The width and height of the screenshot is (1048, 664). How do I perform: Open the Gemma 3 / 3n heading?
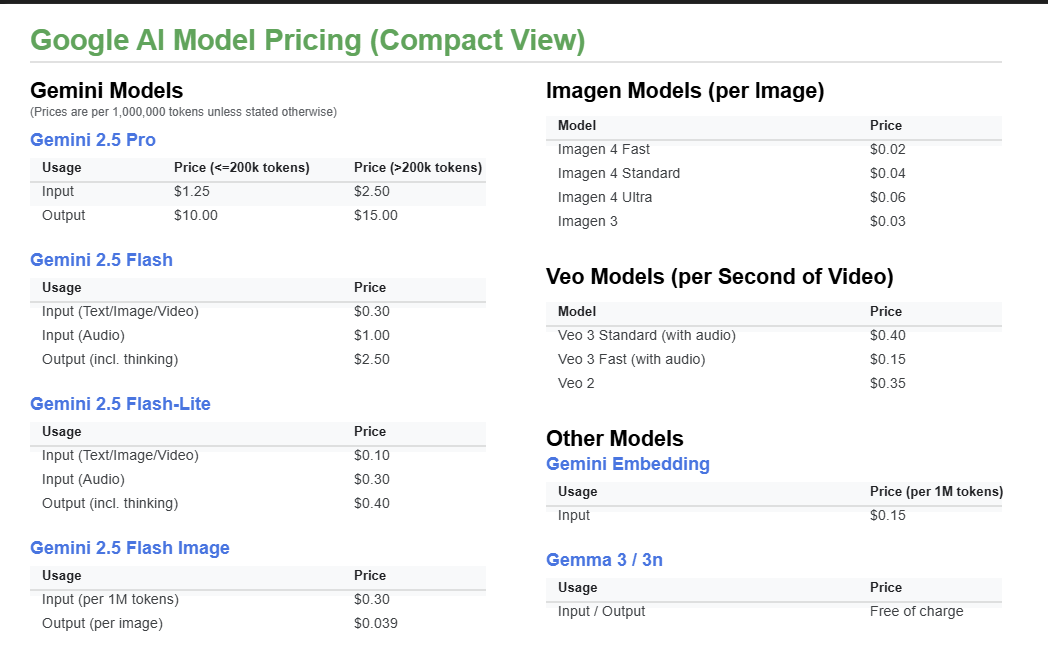pos(604,560)
